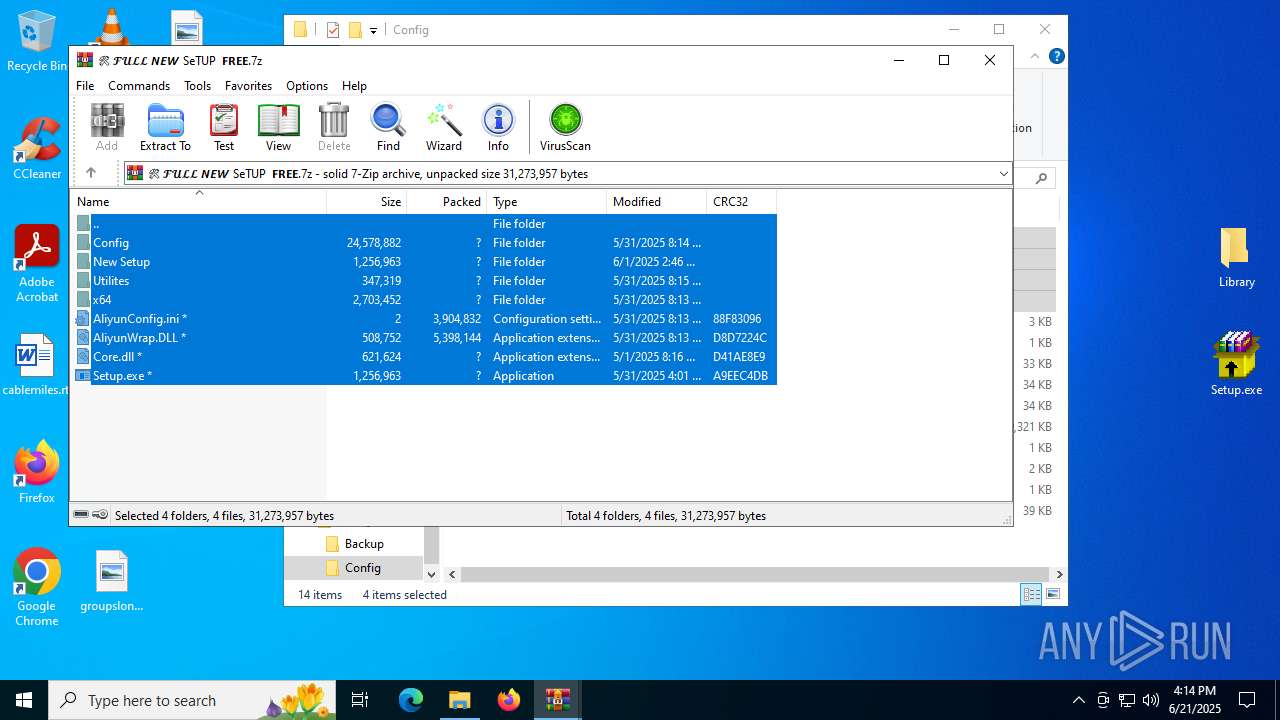Open archive Info icon

click(x=498, y=127)
